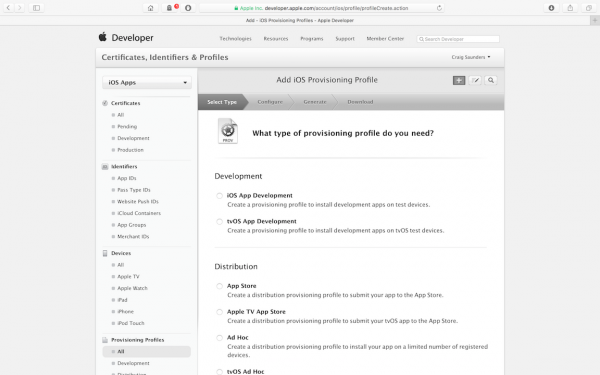
Task: Choose the App Store distribution option
Action: [219, 286]
